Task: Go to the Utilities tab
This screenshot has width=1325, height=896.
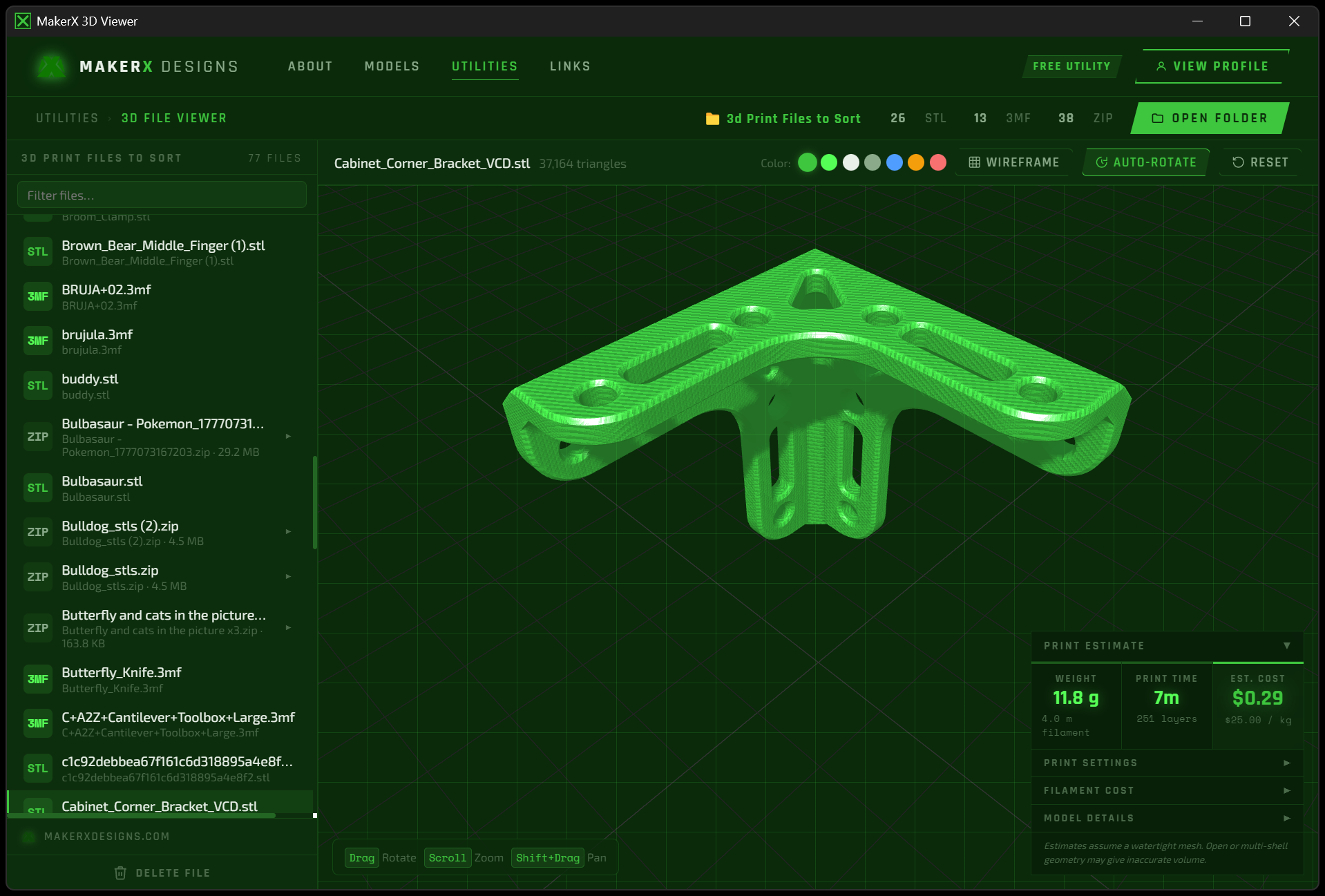Action: [x=485, y=66]
